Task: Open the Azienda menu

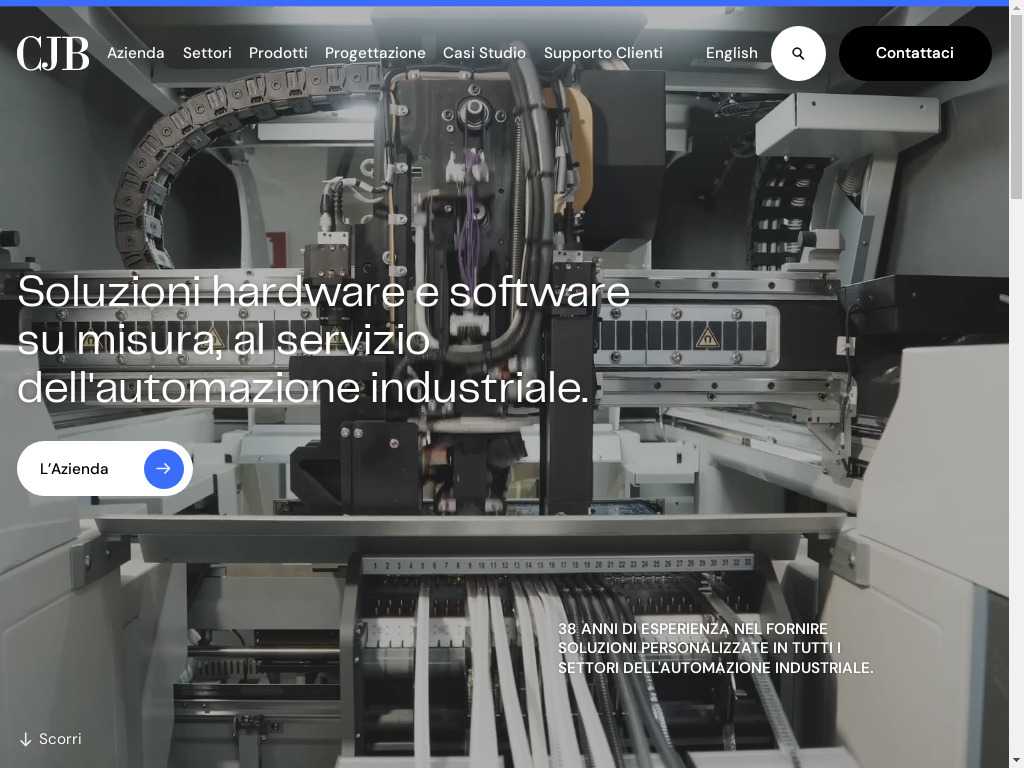Action: click(136, 53)
